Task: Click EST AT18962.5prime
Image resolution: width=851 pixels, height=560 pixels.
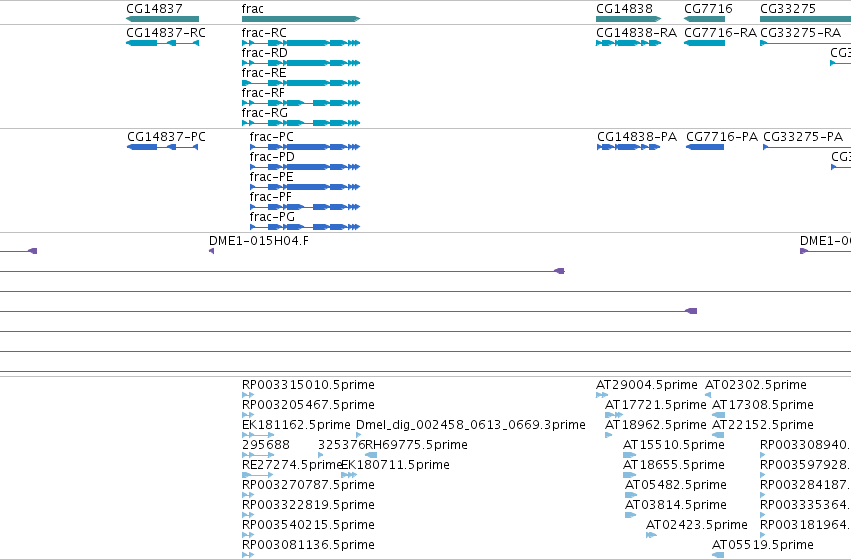Action: [x=608, y=435]
